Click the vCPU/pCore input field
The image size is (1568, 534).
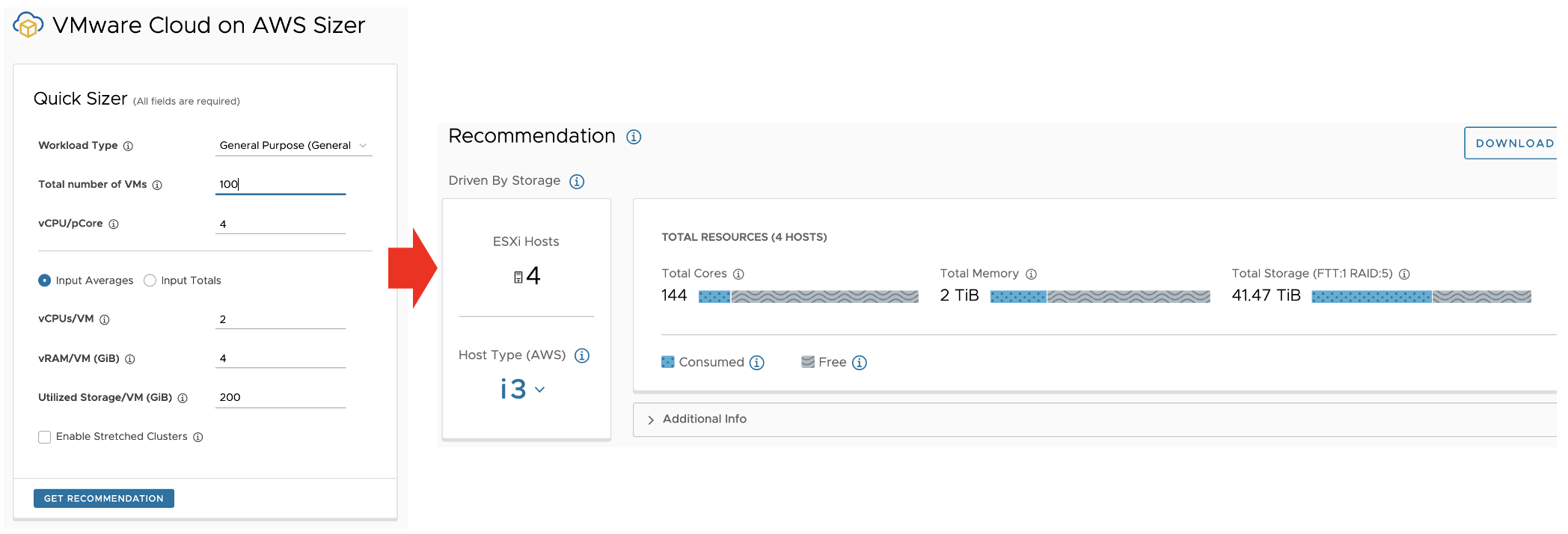coord(281,224)
